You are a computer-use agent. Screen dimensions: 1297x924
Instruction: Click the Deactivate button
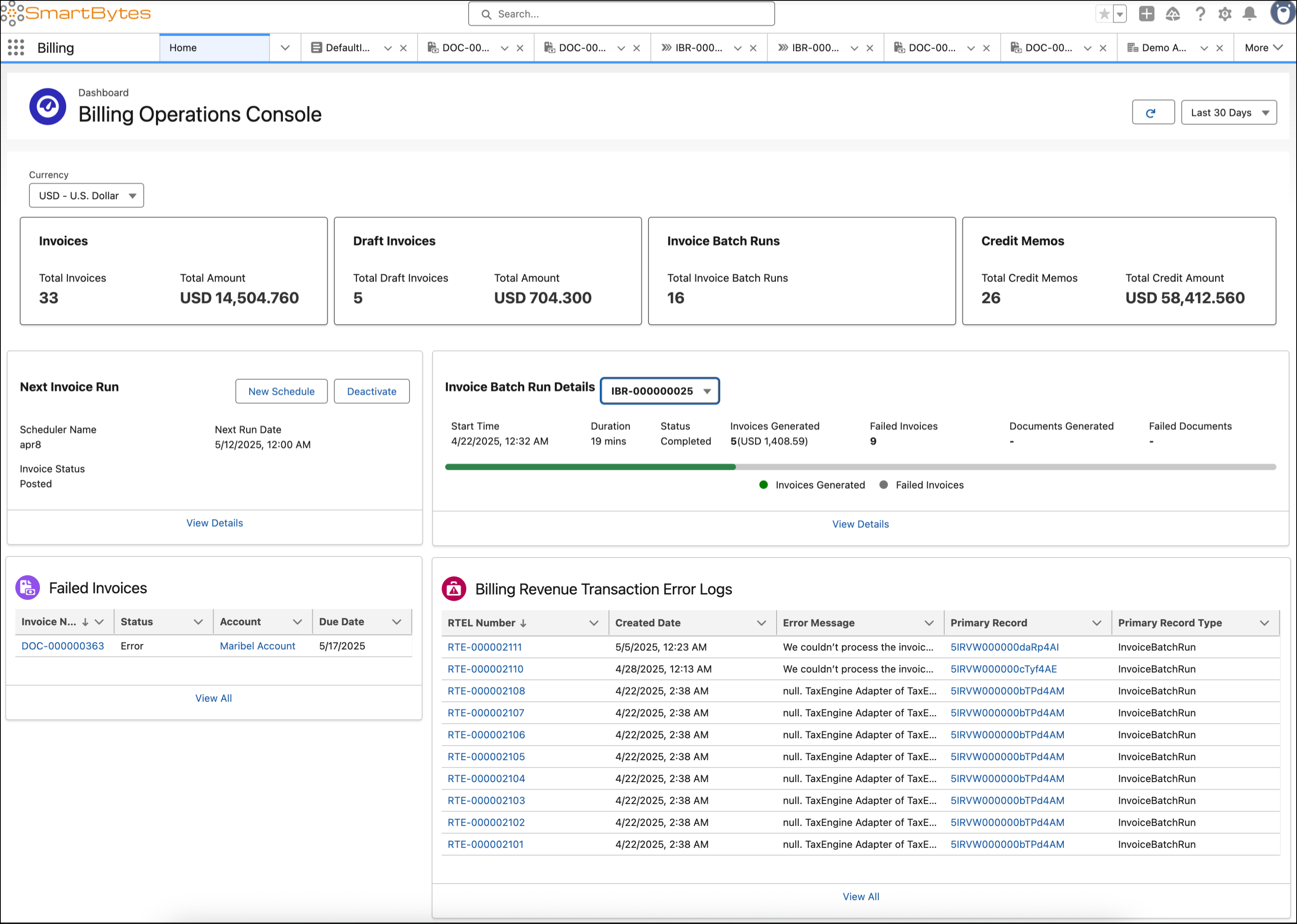point(371,391)
